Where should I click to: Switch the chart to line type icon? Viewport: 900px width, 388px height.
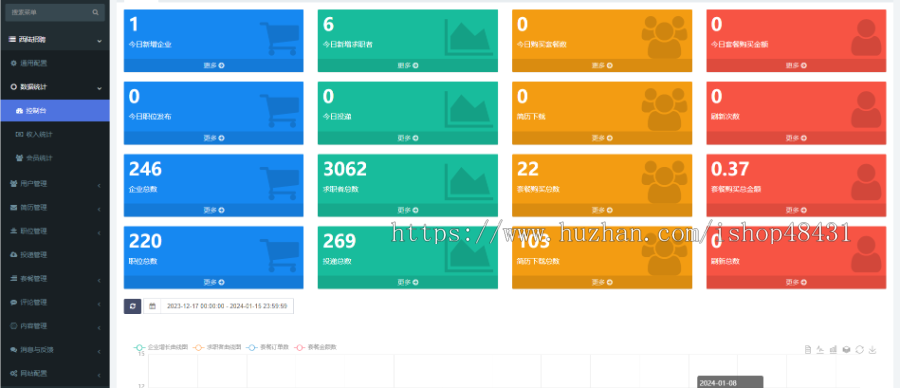(x=821, y=350)
